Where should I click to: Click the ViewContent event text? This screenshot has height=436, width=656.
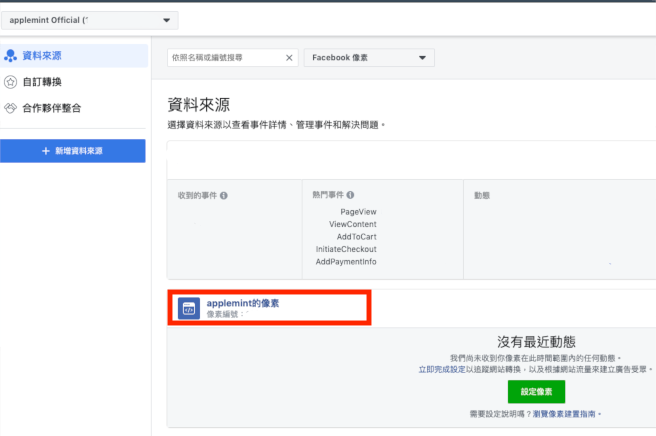coord(353,224)
